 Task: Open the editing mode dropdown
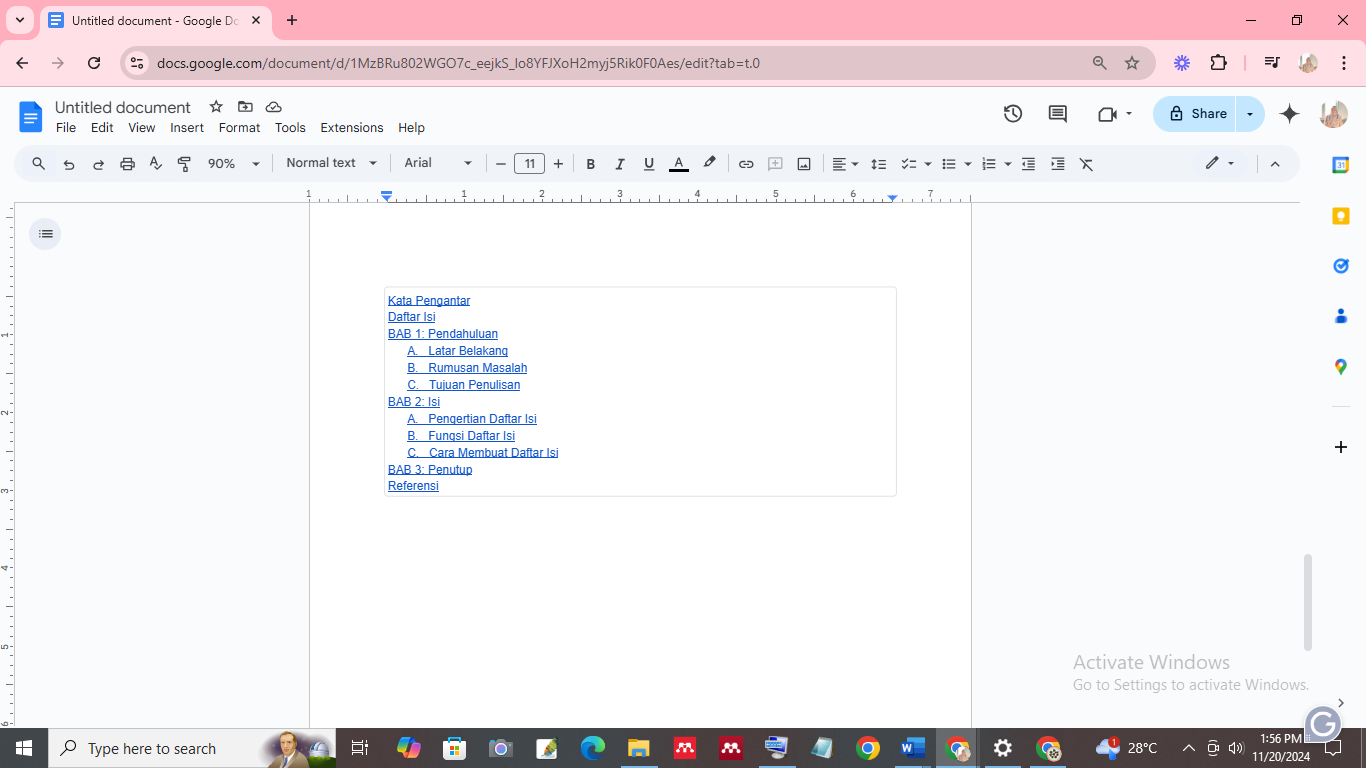(1220, 164)
